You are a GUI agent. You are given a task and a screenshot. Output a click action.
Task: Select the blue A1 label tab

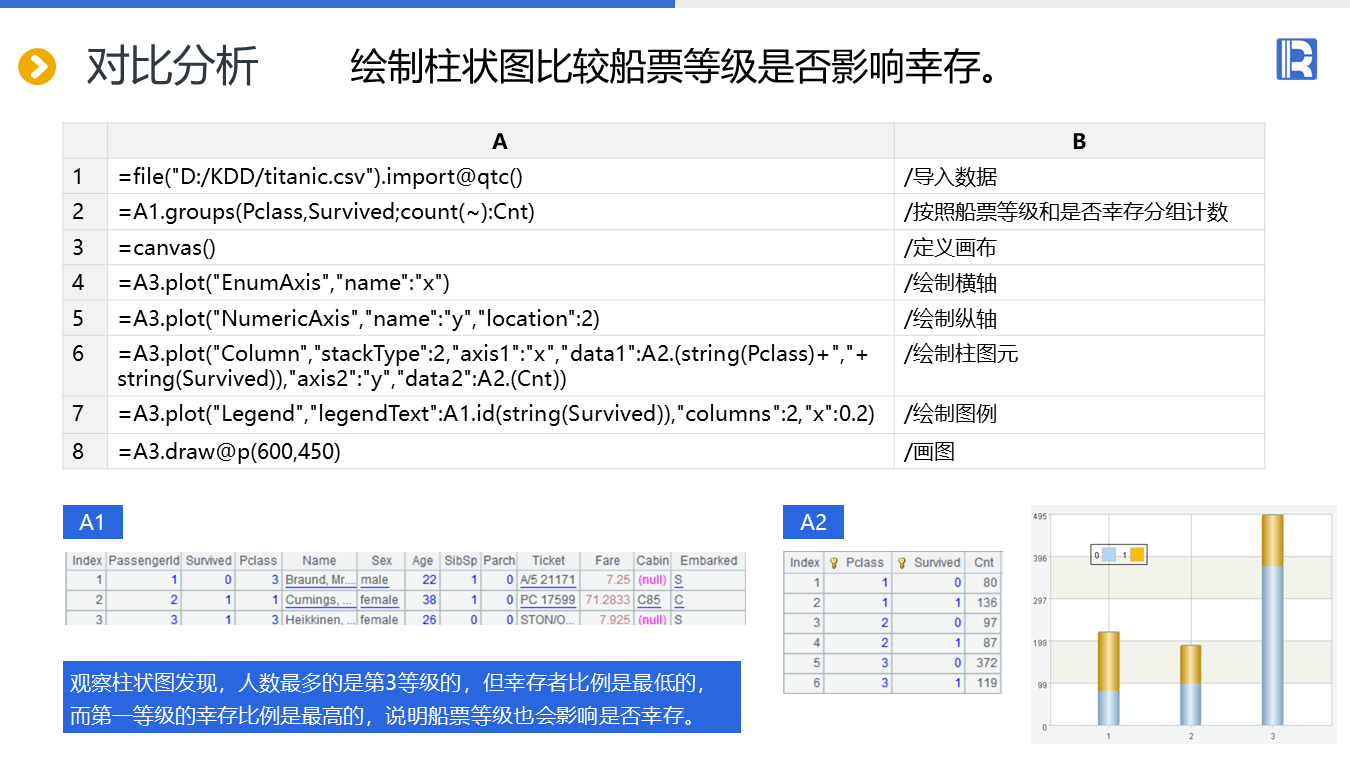coord(92,522)
